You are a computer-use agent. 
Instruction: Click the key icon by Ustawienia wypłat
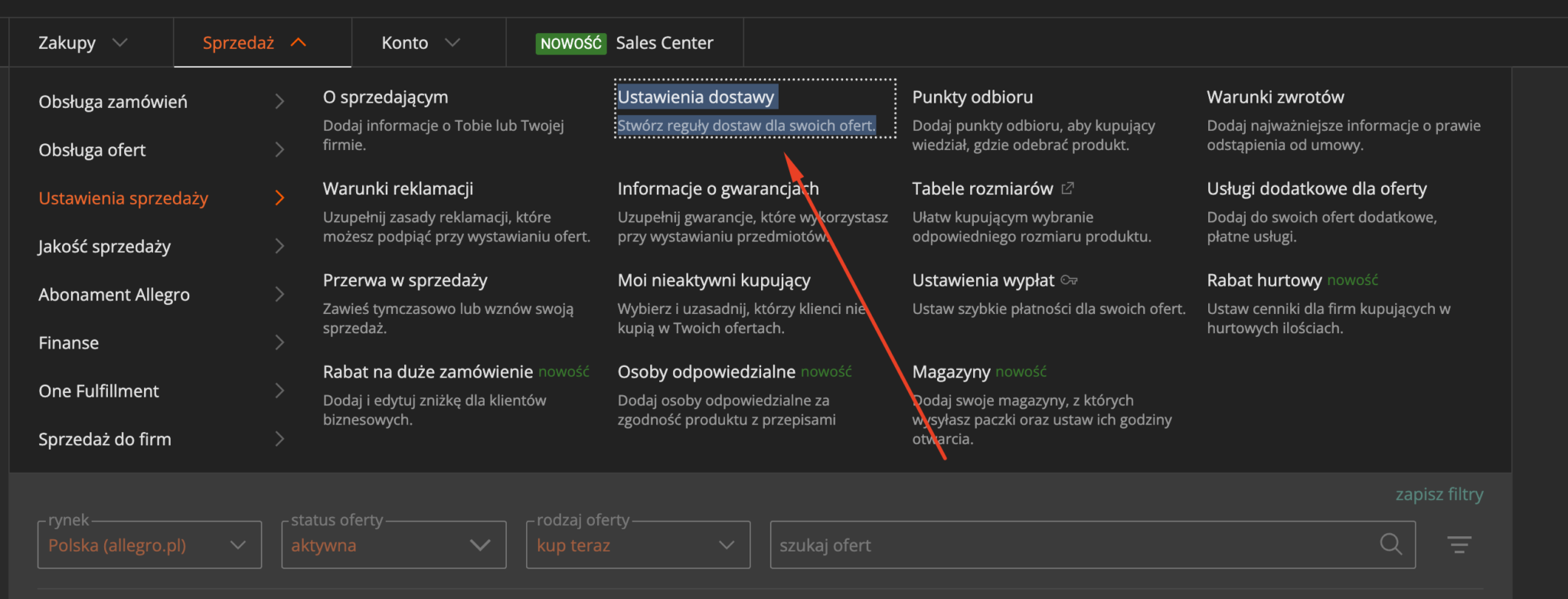pos(1070,280)
